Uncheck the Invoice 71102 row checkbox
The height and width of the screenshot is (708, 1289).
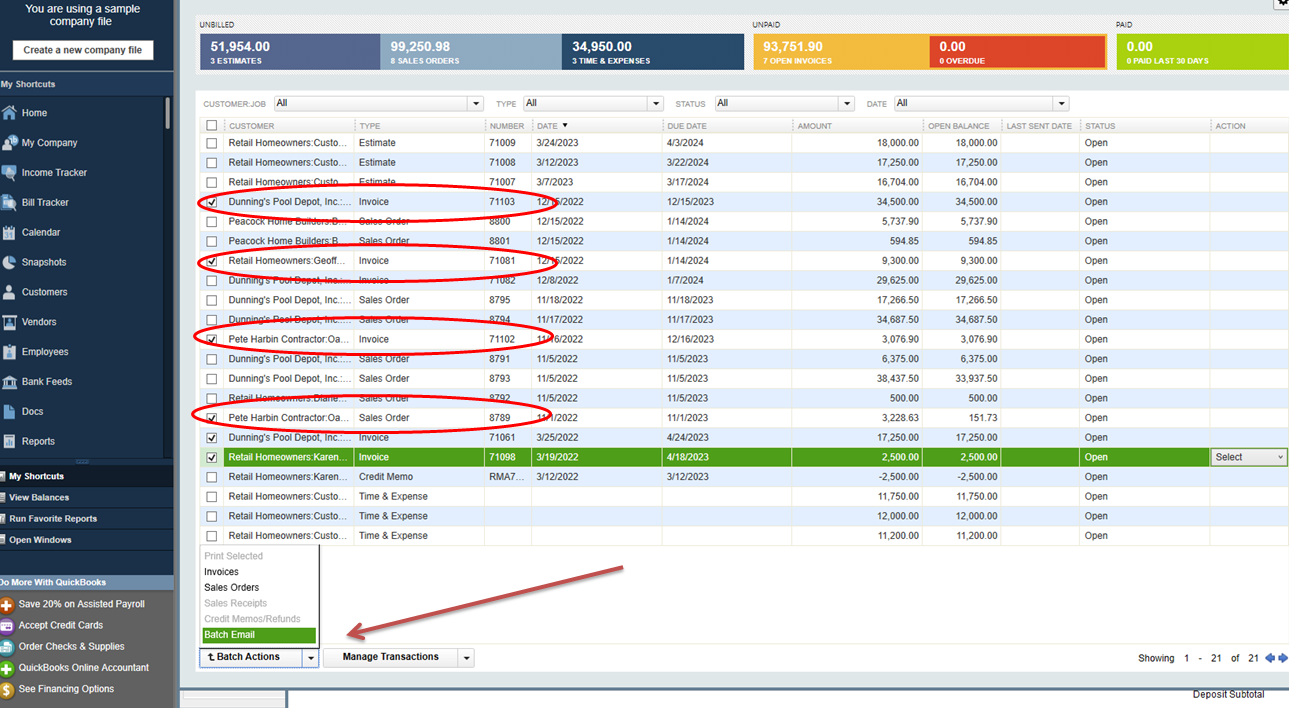(x=211, y=339)
